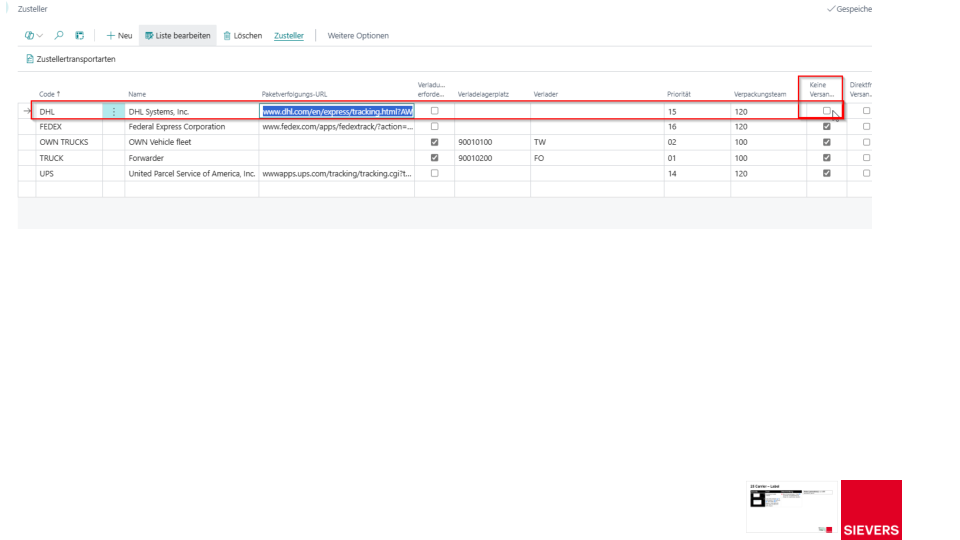Click the Paketverfolgungs-URL column header

(294, 94)
